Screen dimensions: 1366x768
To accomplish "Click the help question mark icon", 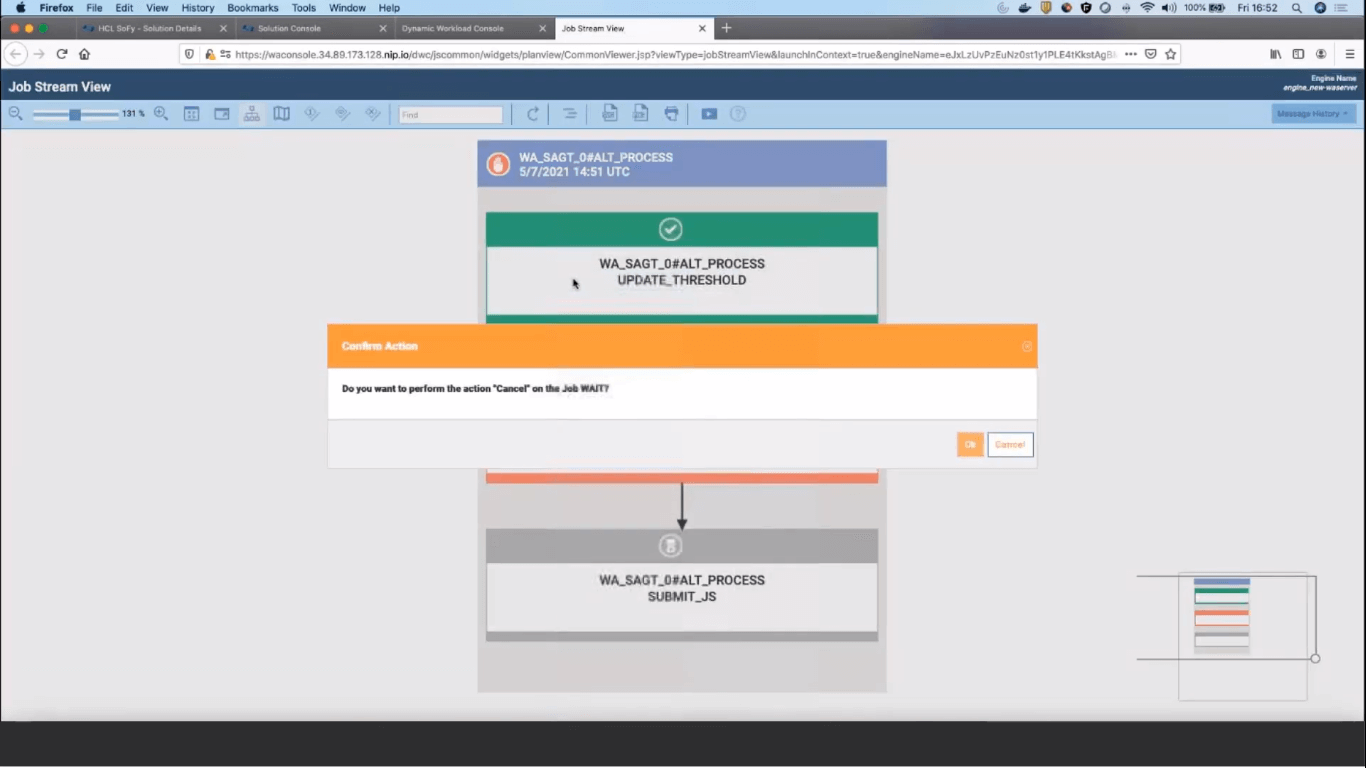I will click(738, 113).
